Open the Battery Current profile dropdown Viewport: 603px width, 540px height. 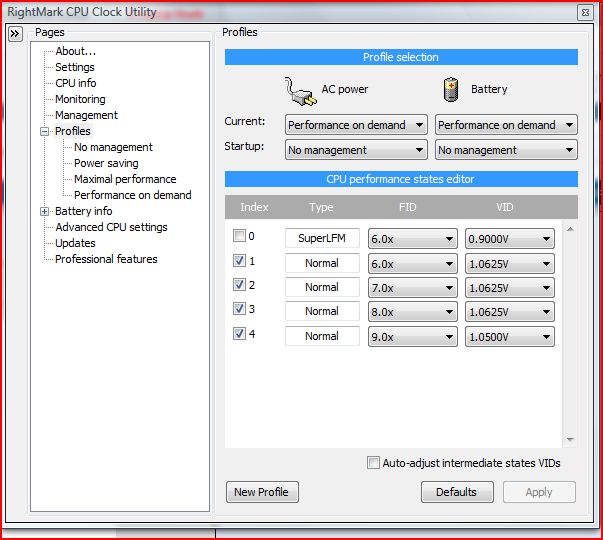click(506, 125)
